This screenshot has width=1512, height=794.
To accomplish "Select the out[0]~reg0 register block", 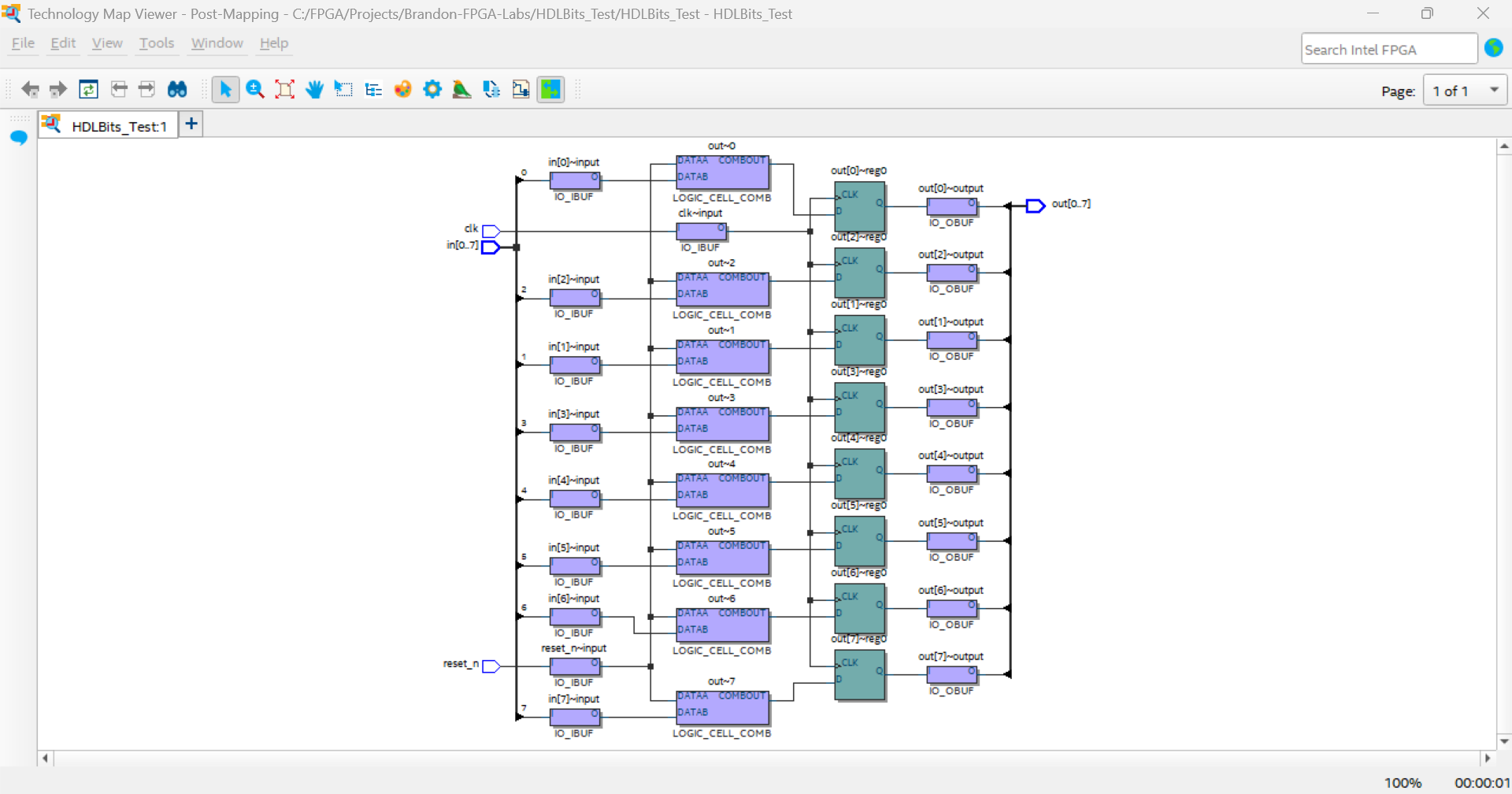I will (859, 206).
